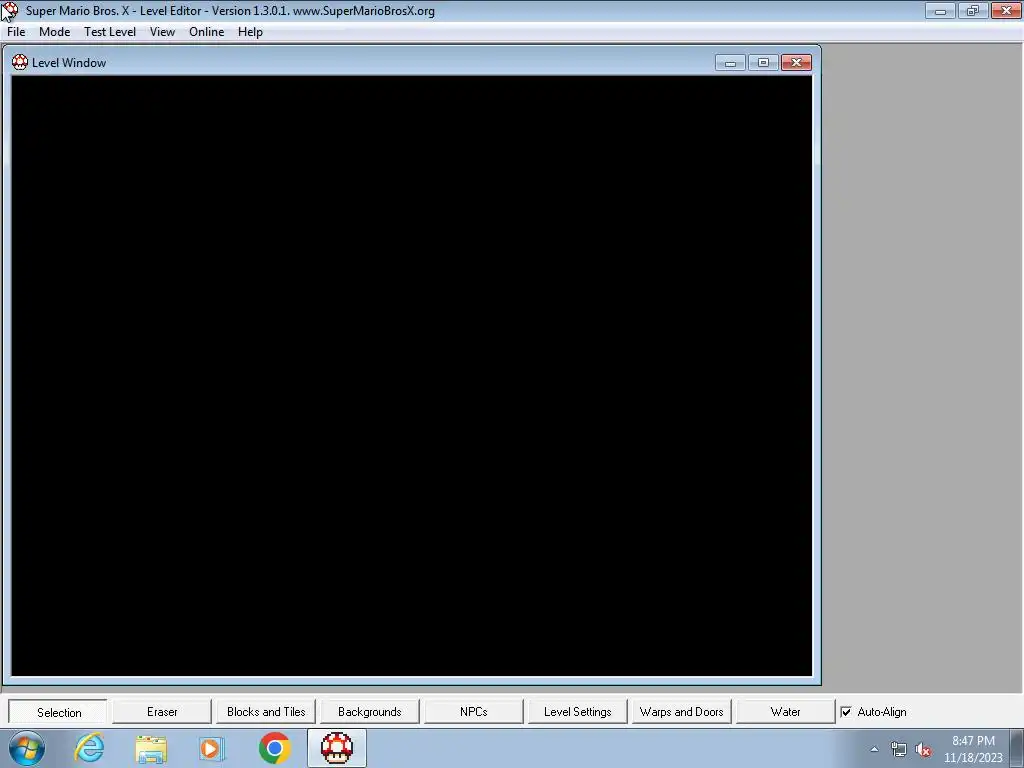Open the File menu
The height and width of the screenshot is (768, 1024).
(16, 32)
